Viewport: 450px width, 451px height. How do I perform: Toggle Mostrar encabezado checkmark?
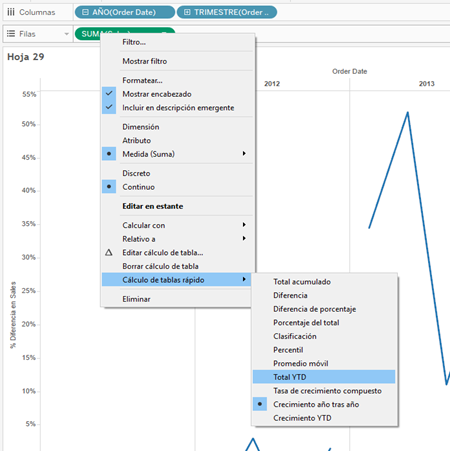coord(109,94)
